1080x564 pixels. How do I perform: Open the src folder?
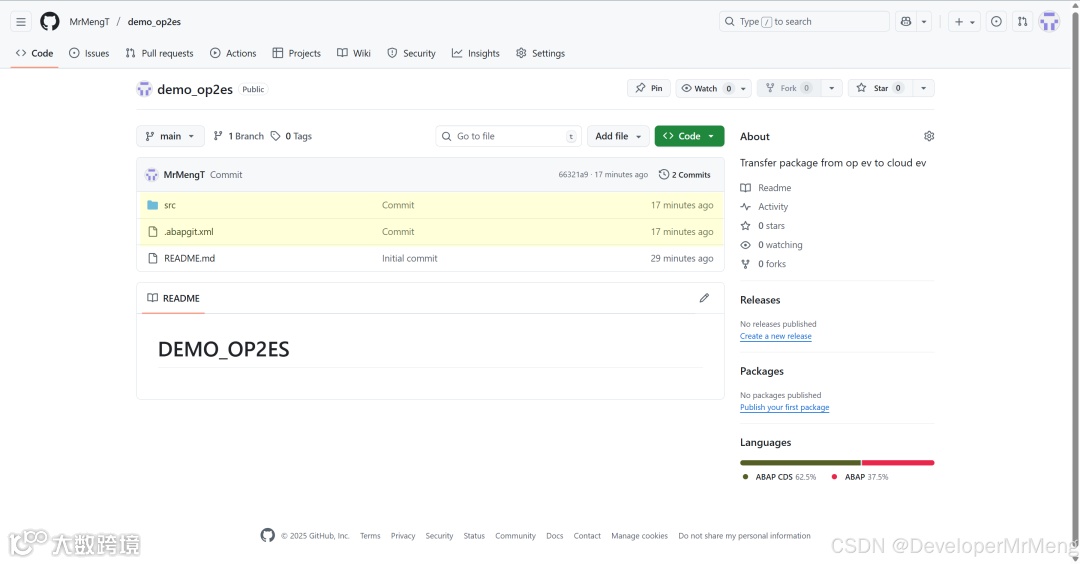[x=169, y=205]
